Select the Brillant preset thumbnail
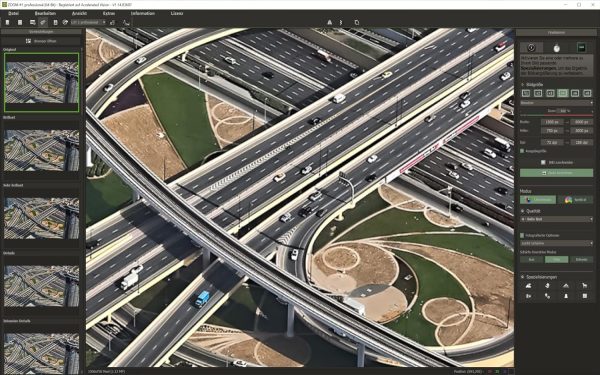 click(41, 150)
